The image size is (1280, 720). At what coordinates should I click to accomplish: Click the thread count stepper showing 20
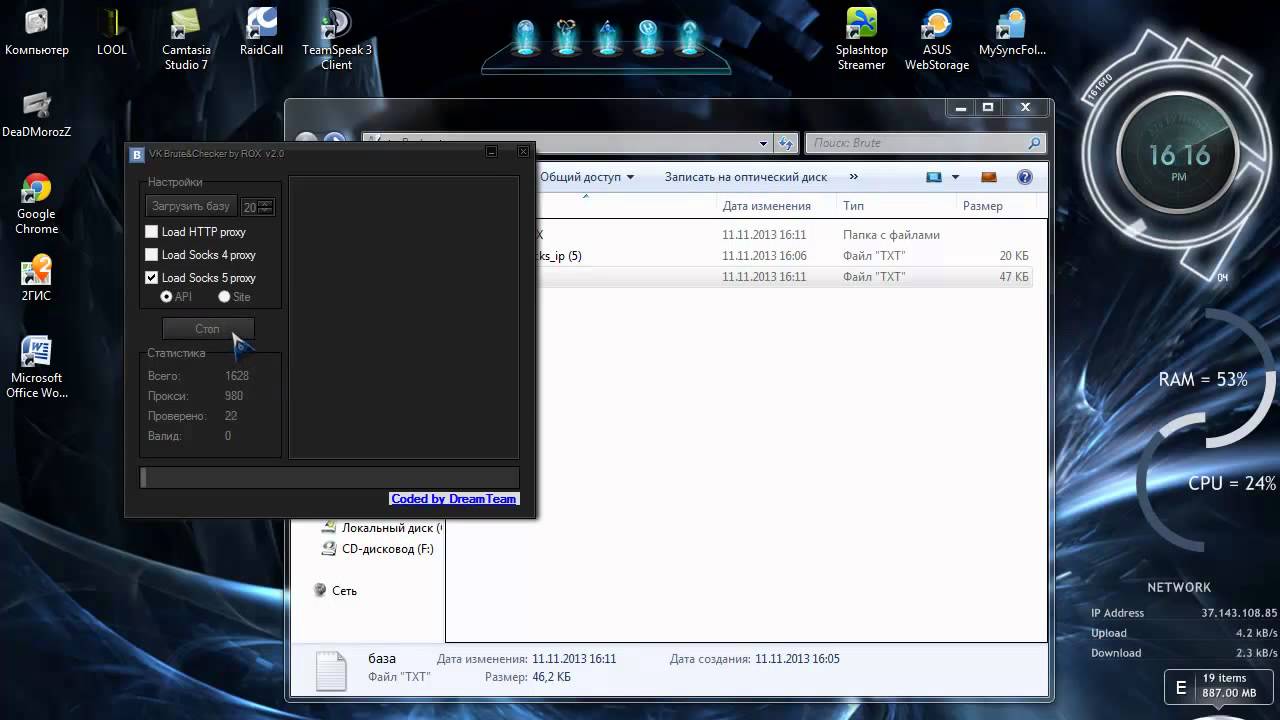point(258,207)
